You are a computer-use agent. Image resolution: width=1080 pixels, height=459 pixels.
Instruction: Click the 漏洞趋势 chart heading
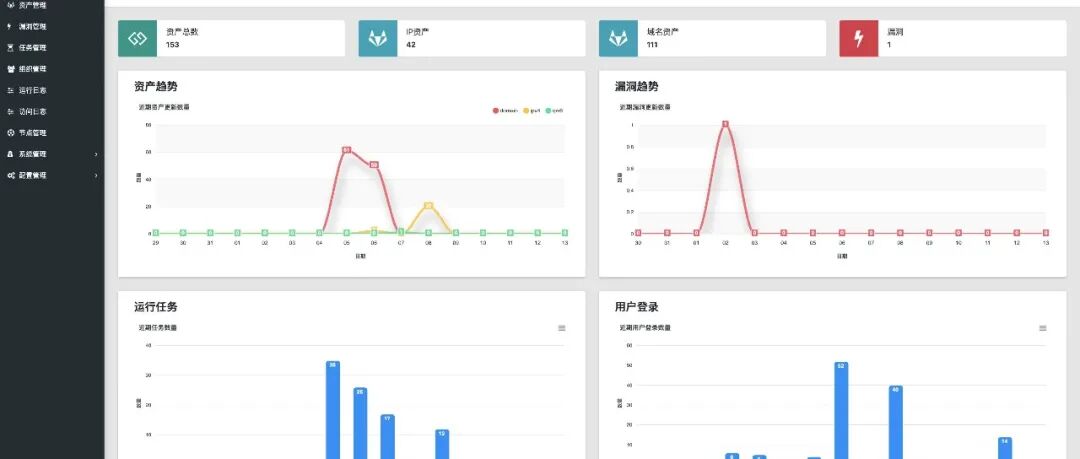[636, 86]
